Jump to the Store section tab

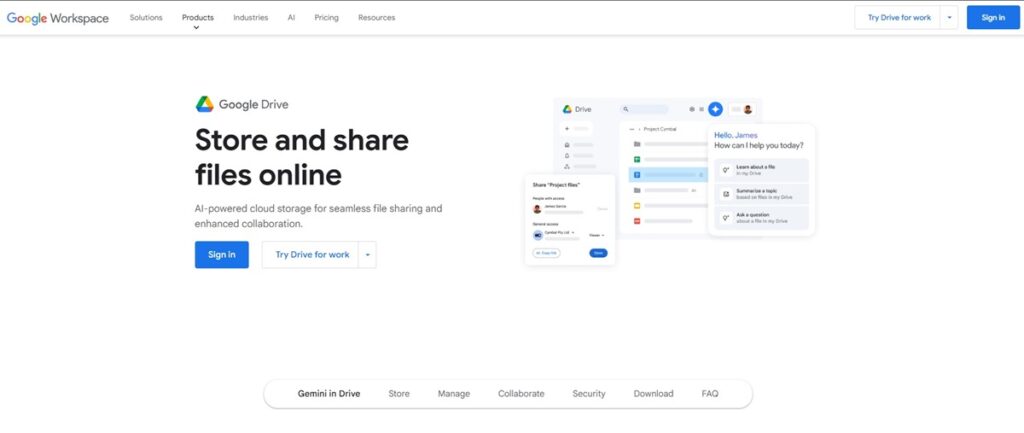pyautogui.click(x=399, y=394)
